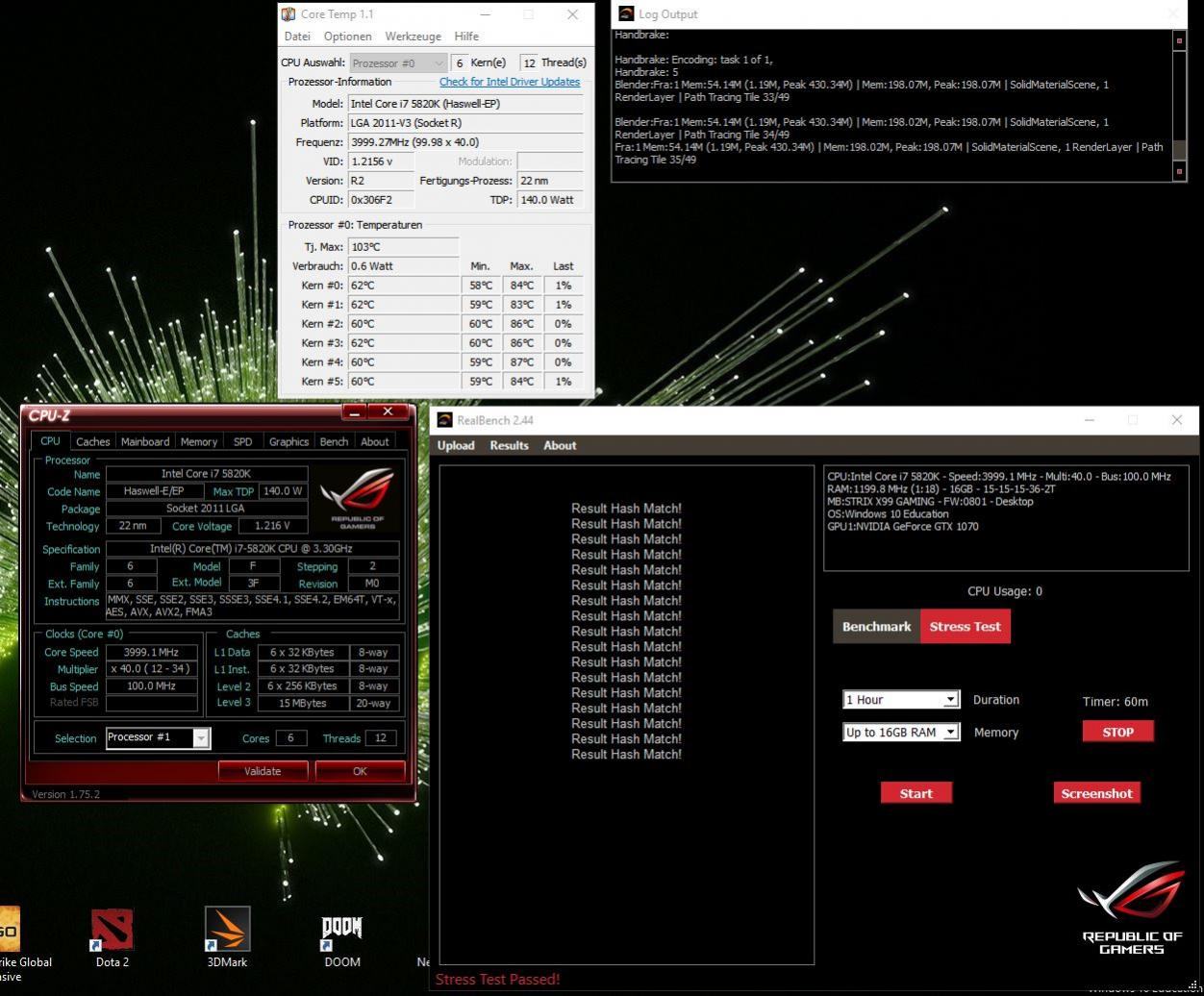The height and width of the screenshot is (996, 1204).
Task: Click the system info text box in RealBench
Action: pos(1006,518)
